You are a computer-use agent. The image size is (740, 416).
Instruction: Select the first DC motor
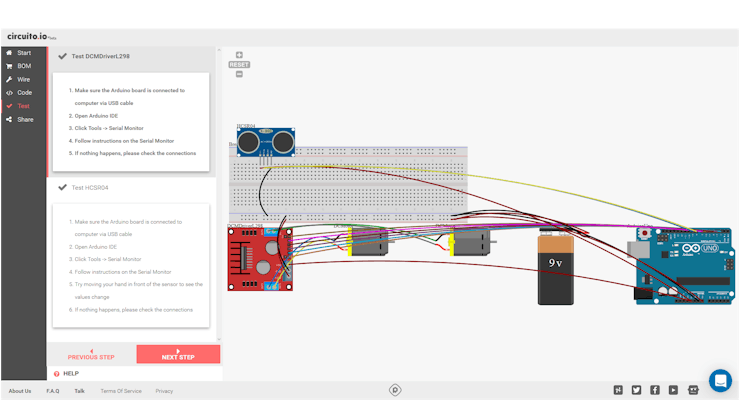[x=369, y=242]
